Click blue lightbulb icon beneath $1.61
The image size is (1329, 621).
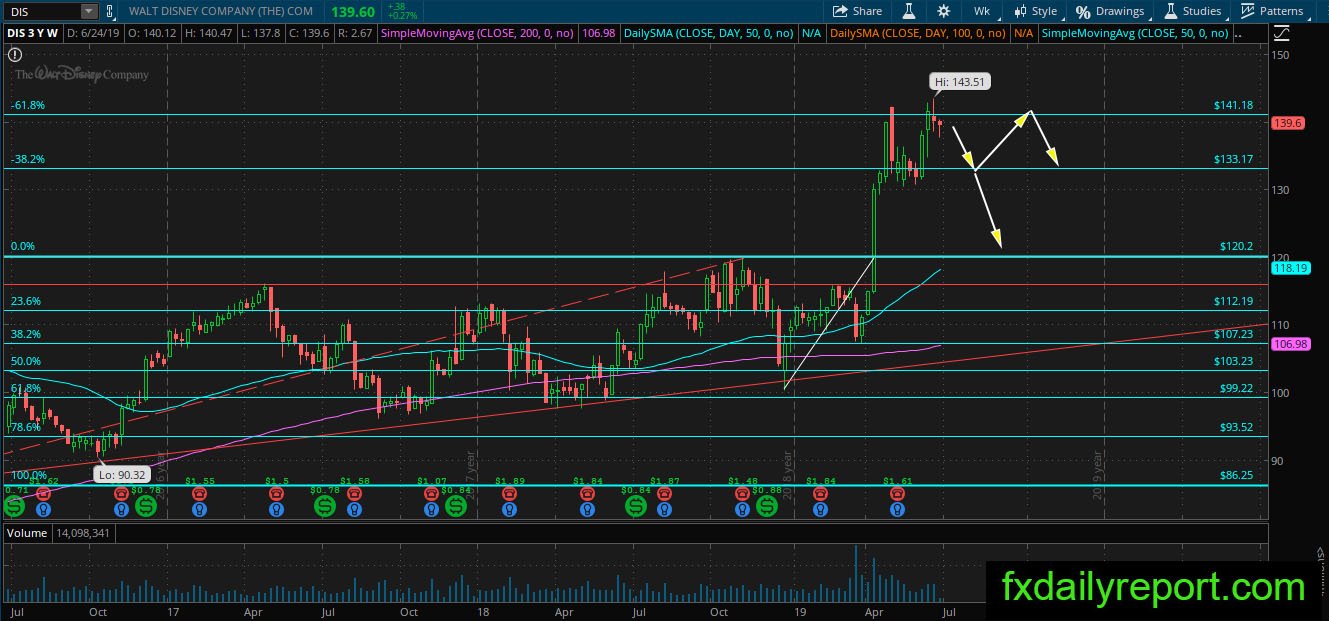point(898,509)
